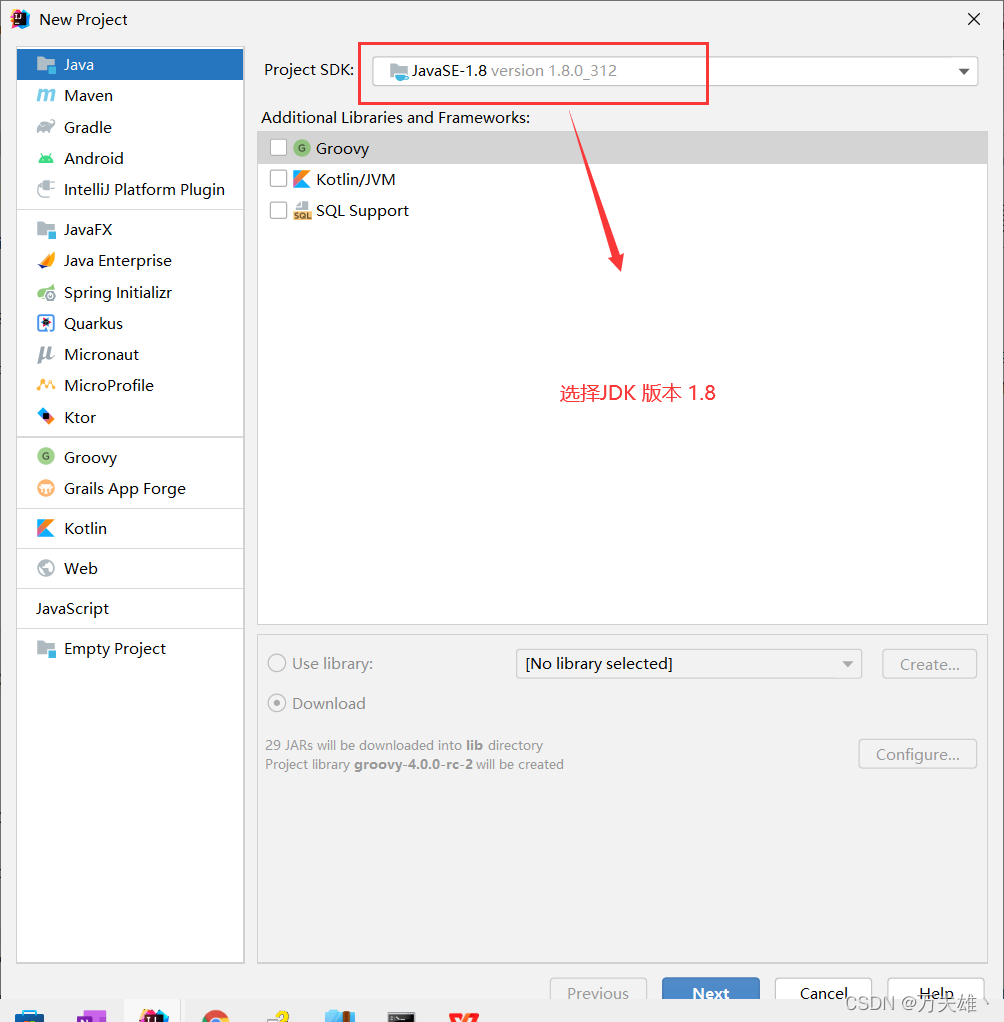Click the Java Enterprise icon
The height and width of the screenshot is (1022, 1004).
[46, 261]
